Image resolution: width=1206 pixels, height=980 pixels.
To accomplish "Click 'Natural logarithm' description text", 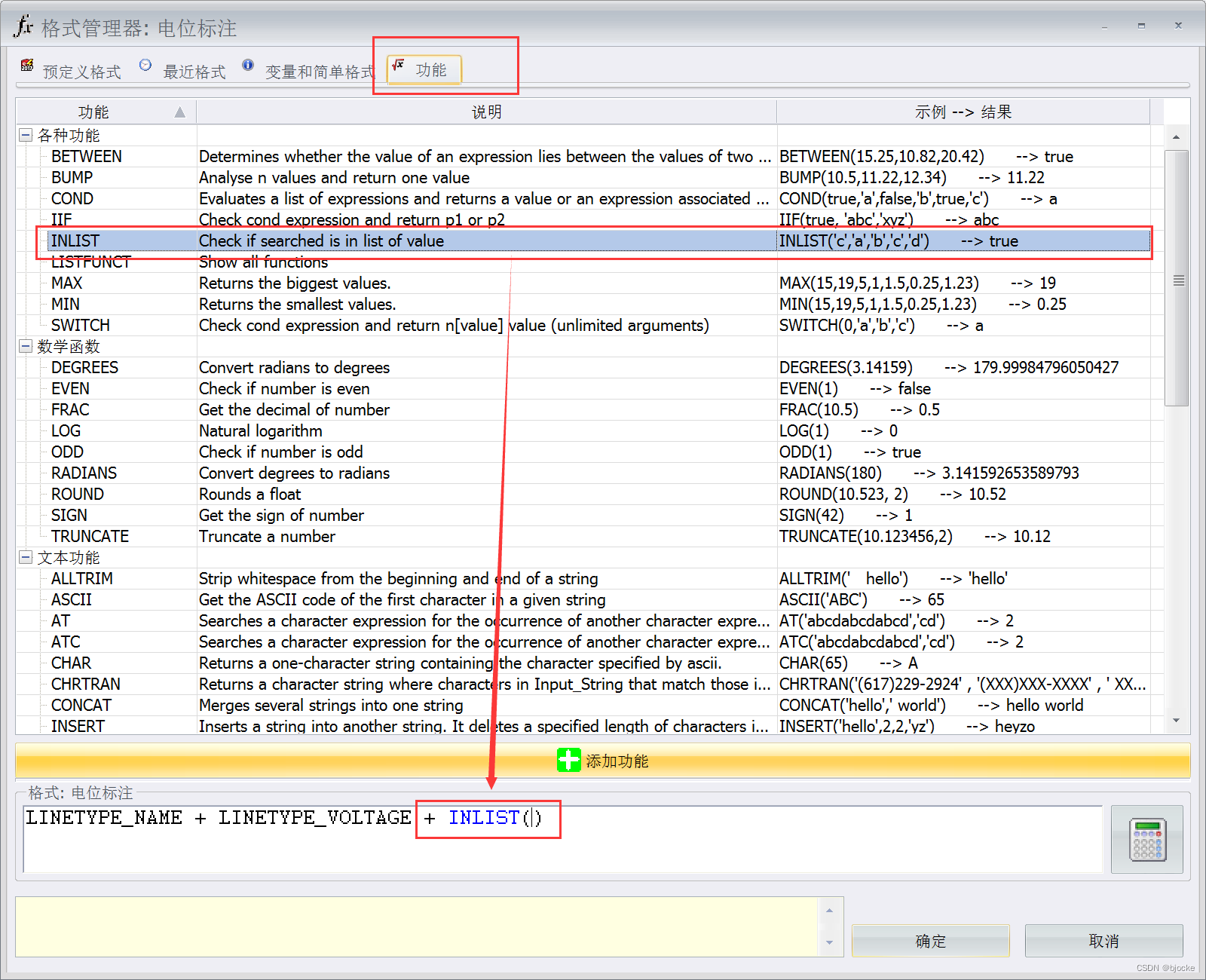I will [261, 430].
